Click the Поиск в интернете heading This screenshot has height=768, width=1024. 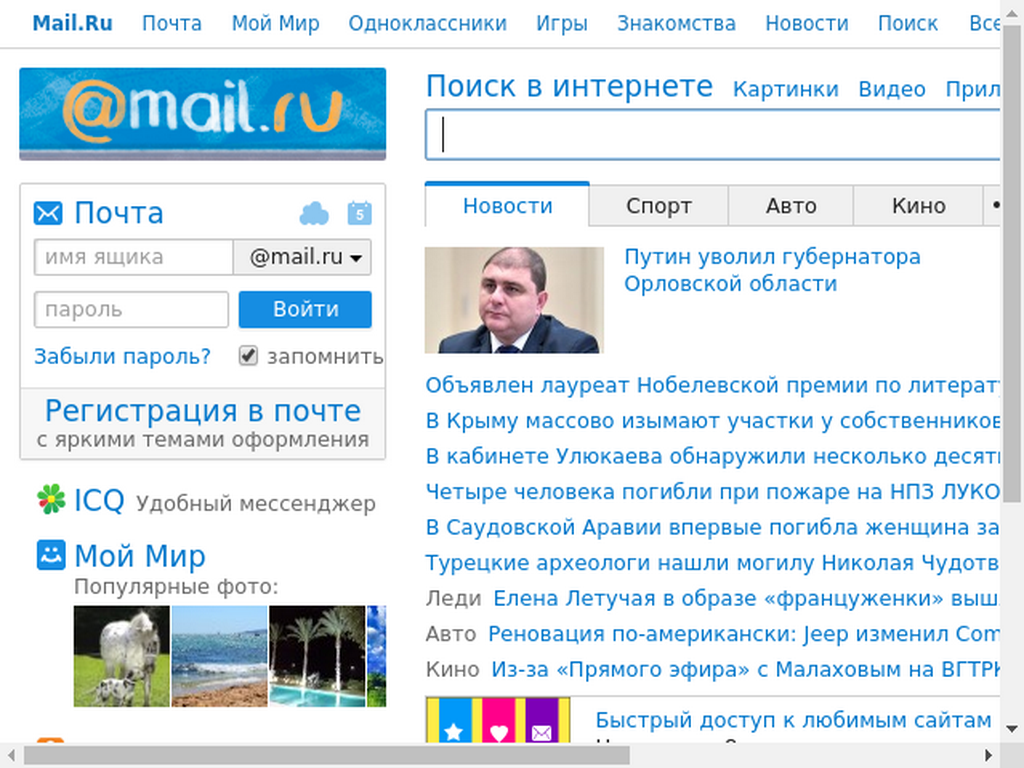(x=569, y=86)
